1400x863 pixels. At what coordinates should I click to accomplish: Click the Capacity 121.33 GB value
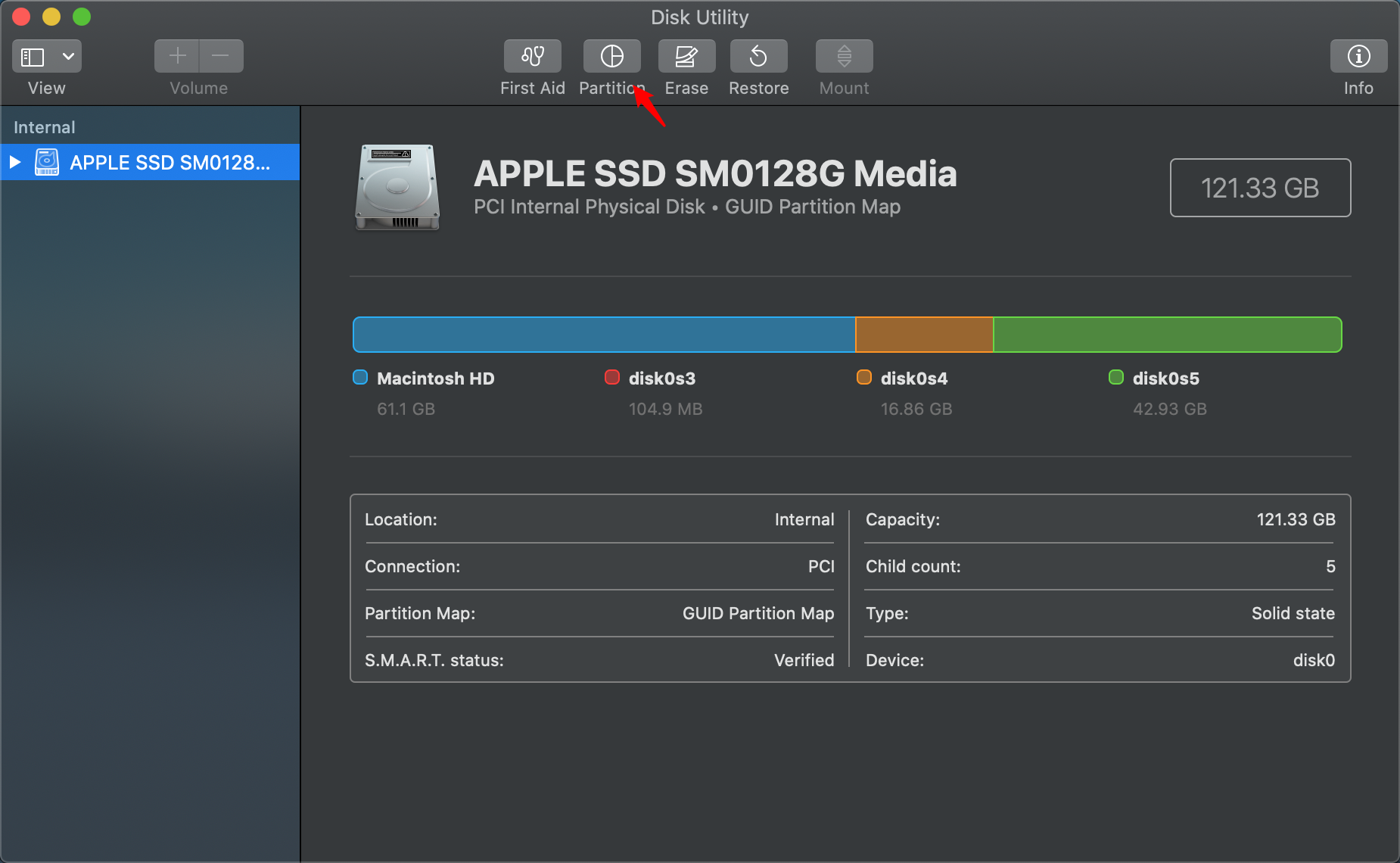point(1296,519)
